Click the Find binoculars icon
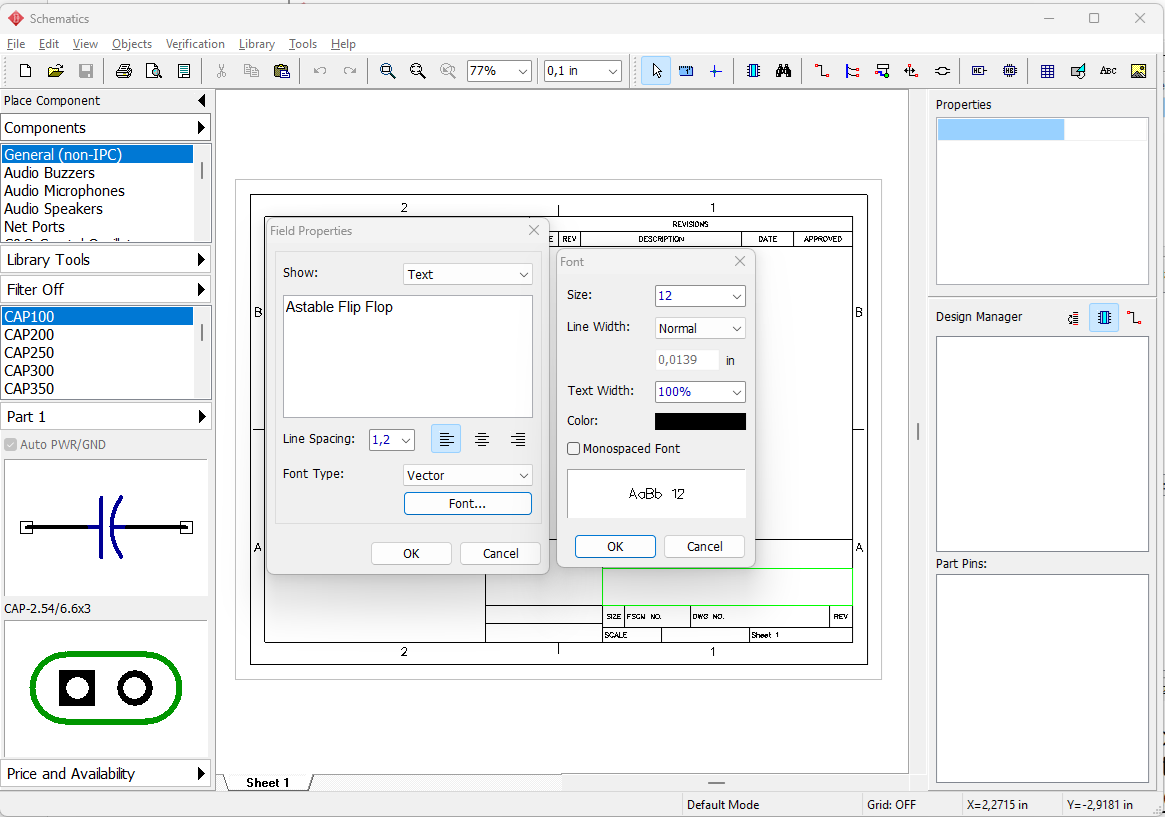 point(783,71)
